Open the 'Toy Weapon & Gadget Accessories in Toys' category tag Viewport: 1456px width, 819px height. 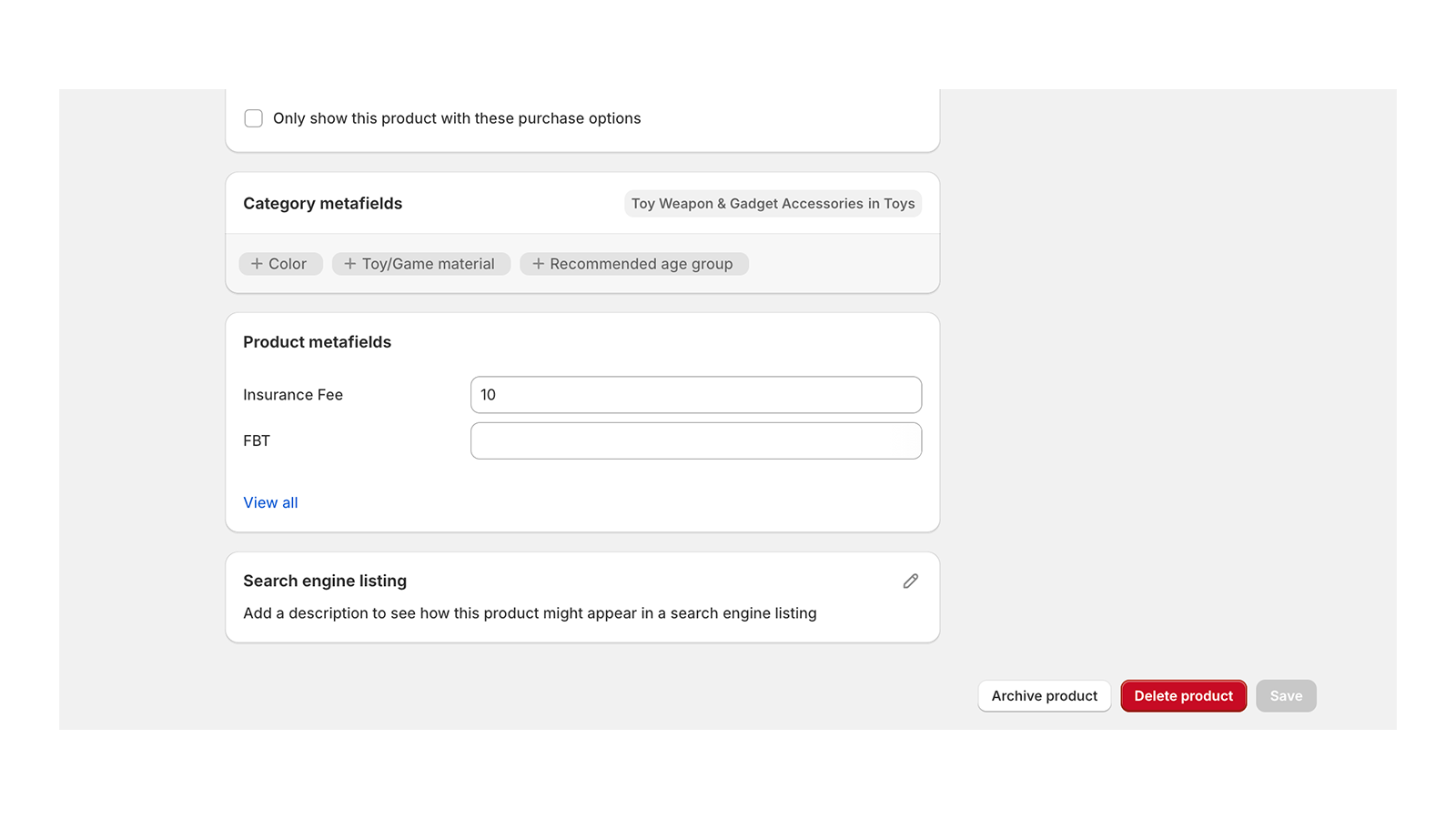pyautogui.click(x=773, y=203)
